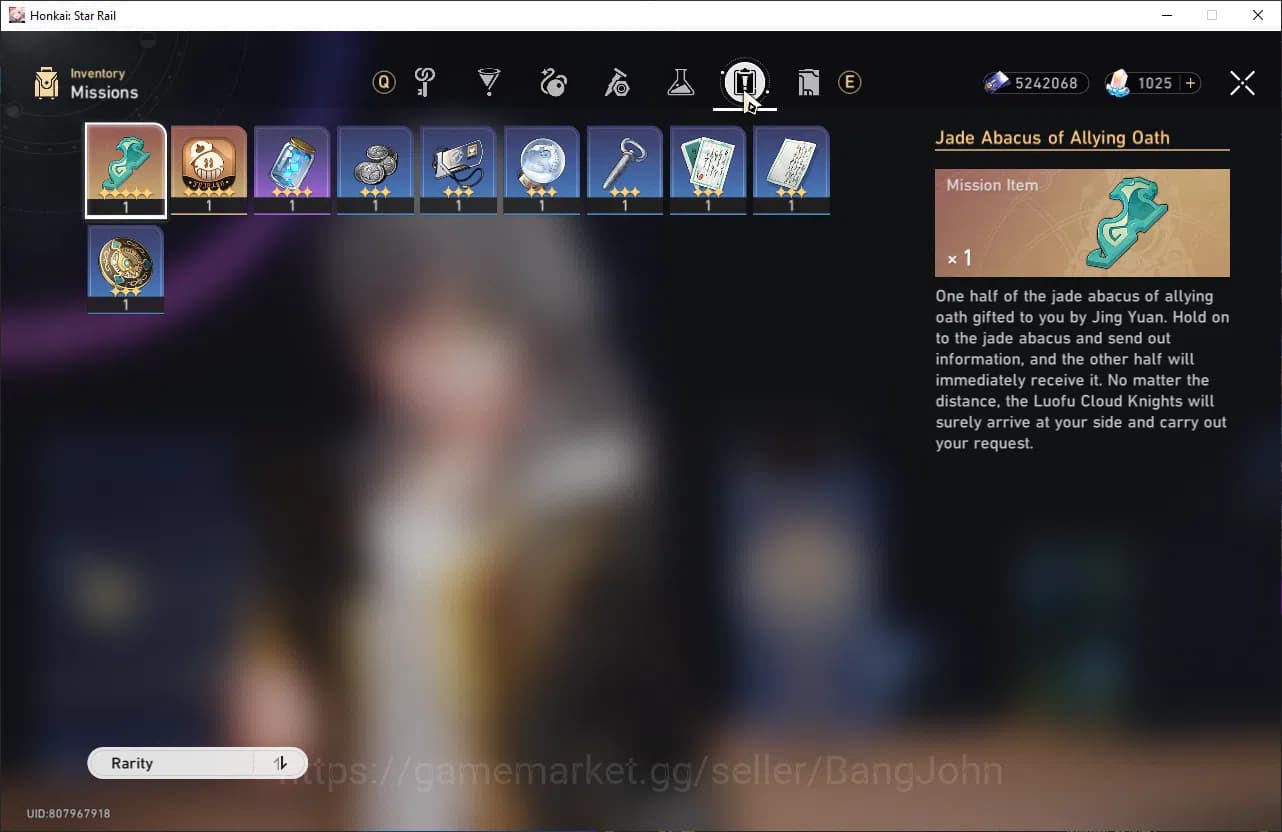Click the rail pass currency icon
The height and width of the screenshot is (832, 1282).
(x=996, y=83)
